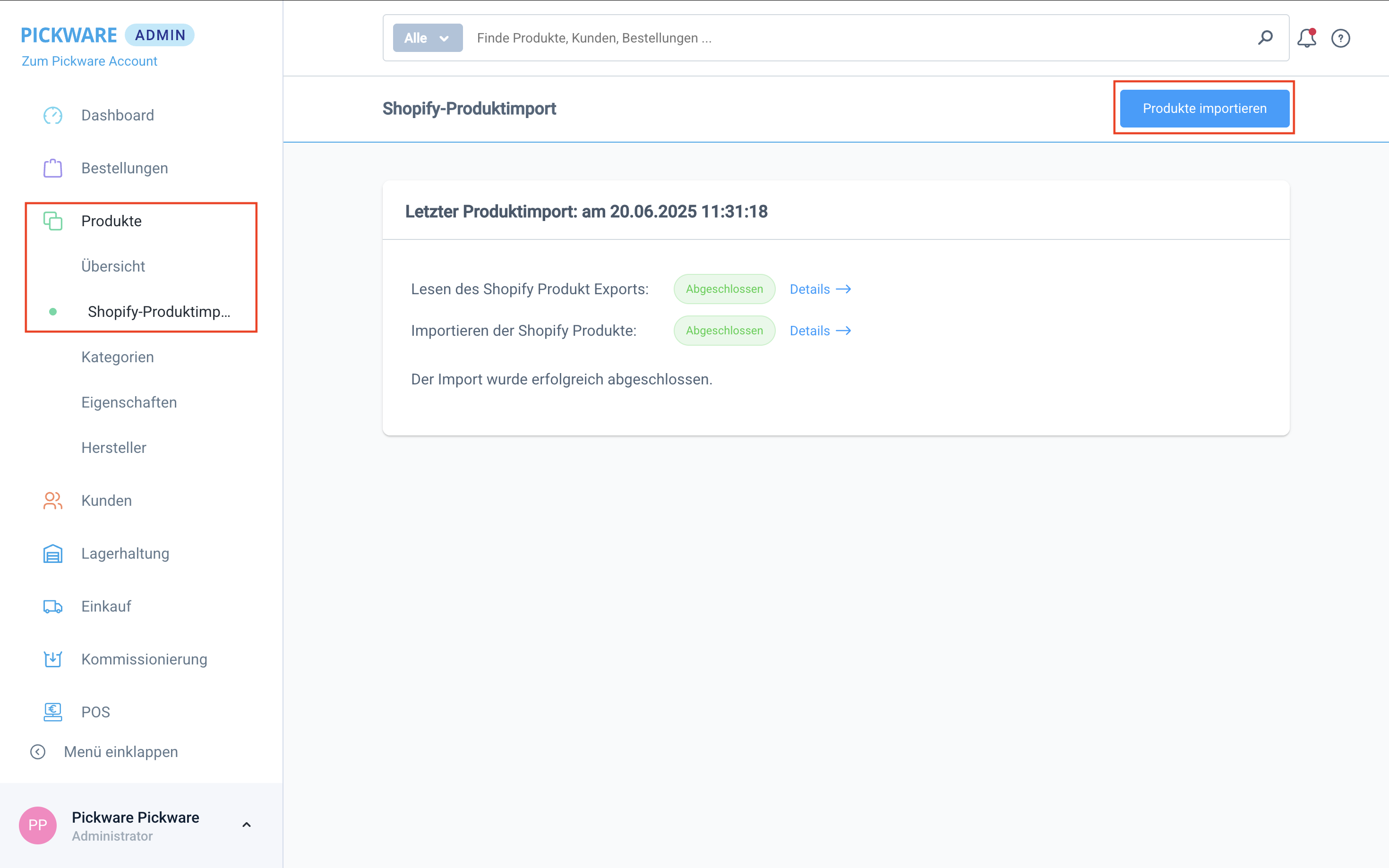This screenshot has height=868, width=1389.
Task: Click the Bestellungen shopping bag icon
Action: [x=53, y=168]
